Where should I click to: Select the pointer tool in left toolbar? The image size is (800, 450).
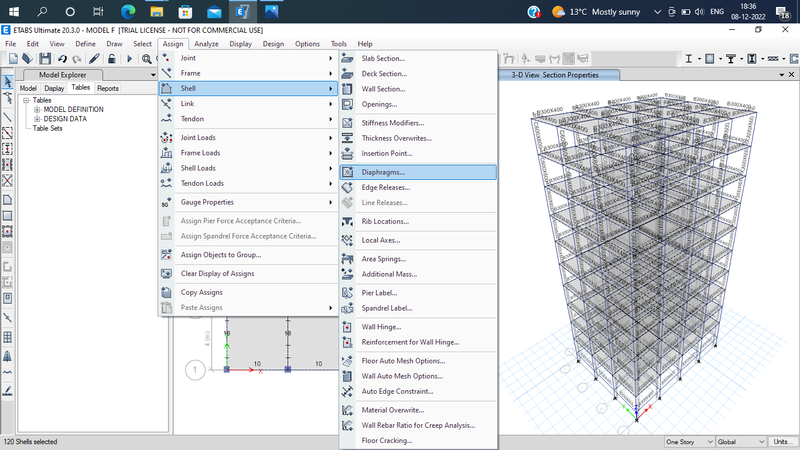(x=8, y=82)
